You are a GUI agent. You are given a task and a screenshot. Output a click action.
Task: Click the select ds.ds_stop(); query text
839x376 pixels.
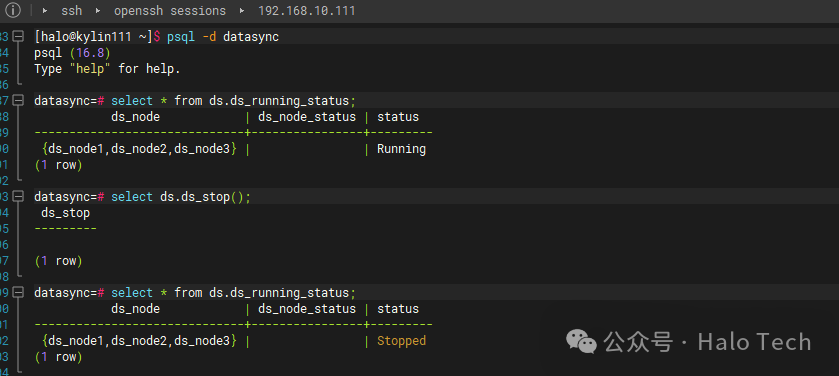(x=181, y=197)
